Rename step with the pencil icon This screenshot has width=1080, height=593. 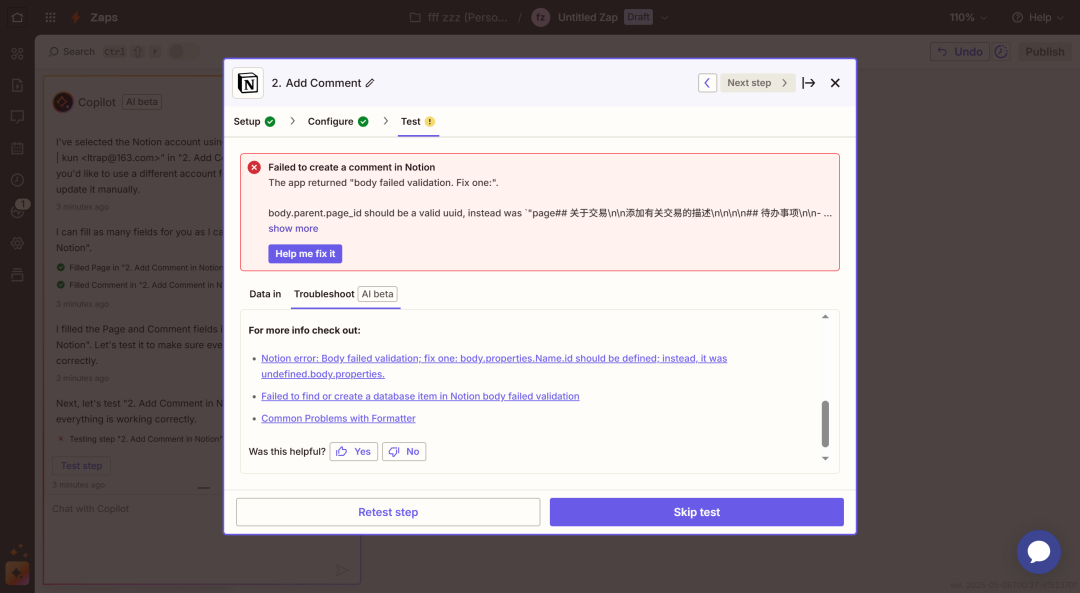370,83
